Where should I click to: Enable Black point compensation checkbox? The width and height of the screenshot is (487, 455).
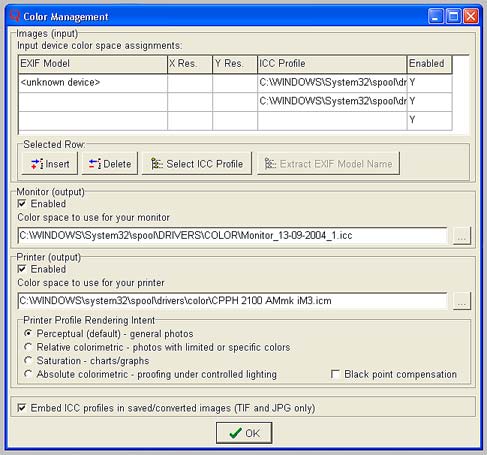pos(335,374)
